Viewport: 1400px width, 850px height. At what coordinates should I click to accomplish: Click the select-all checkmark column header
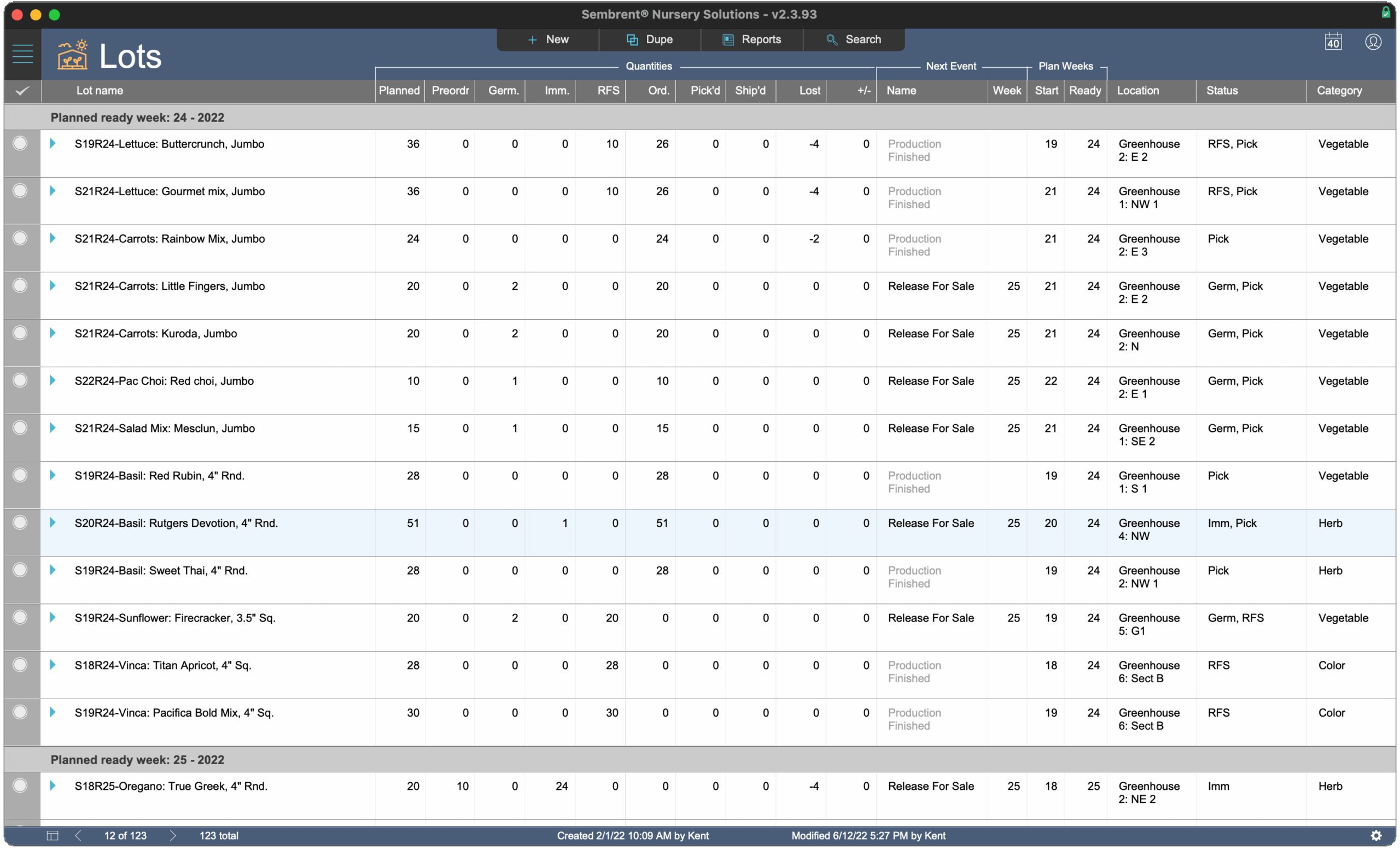tap(22, 91)
